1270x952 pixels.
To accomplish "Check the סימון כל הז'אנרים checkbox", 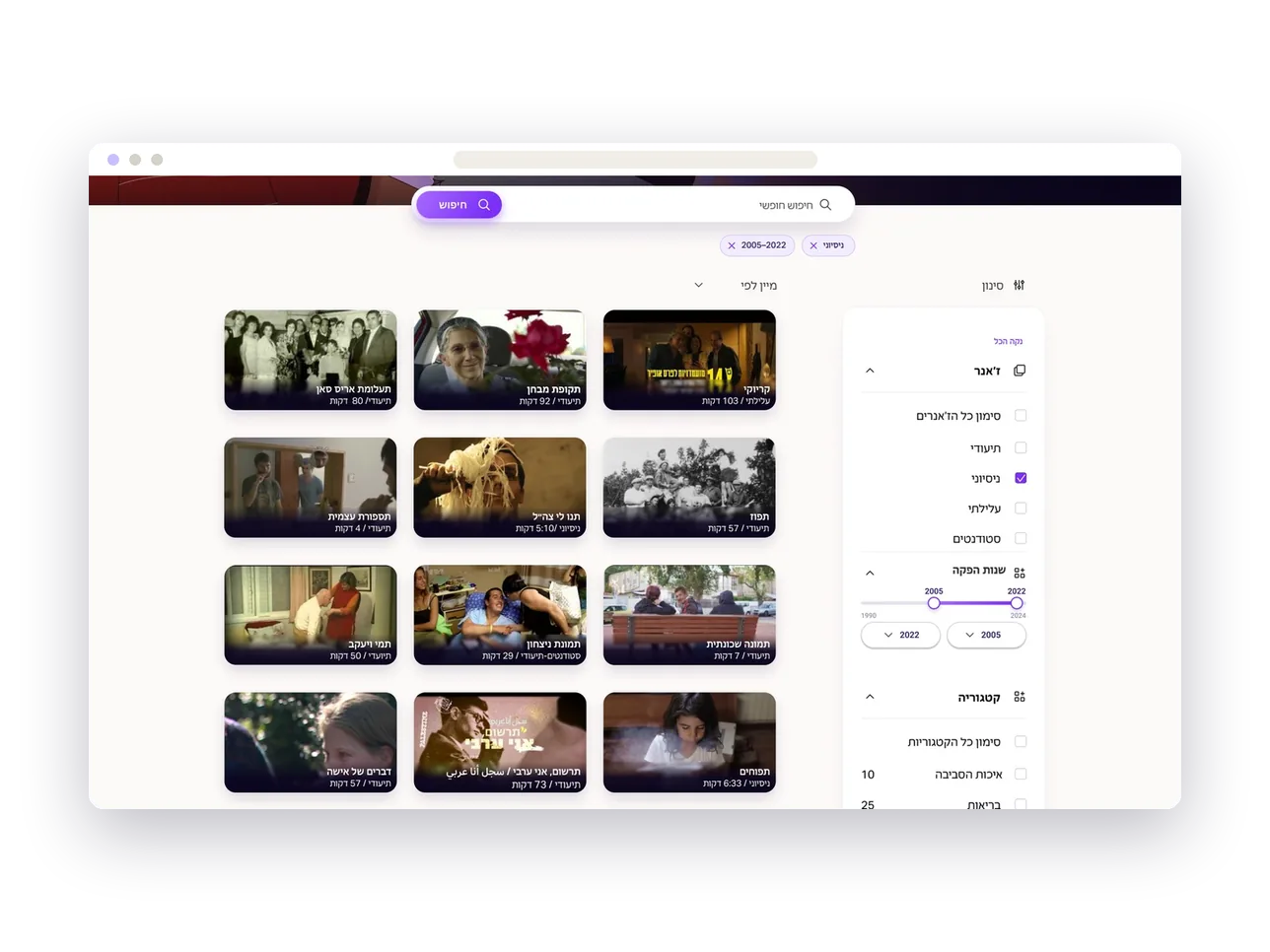I will [1021, 416].
